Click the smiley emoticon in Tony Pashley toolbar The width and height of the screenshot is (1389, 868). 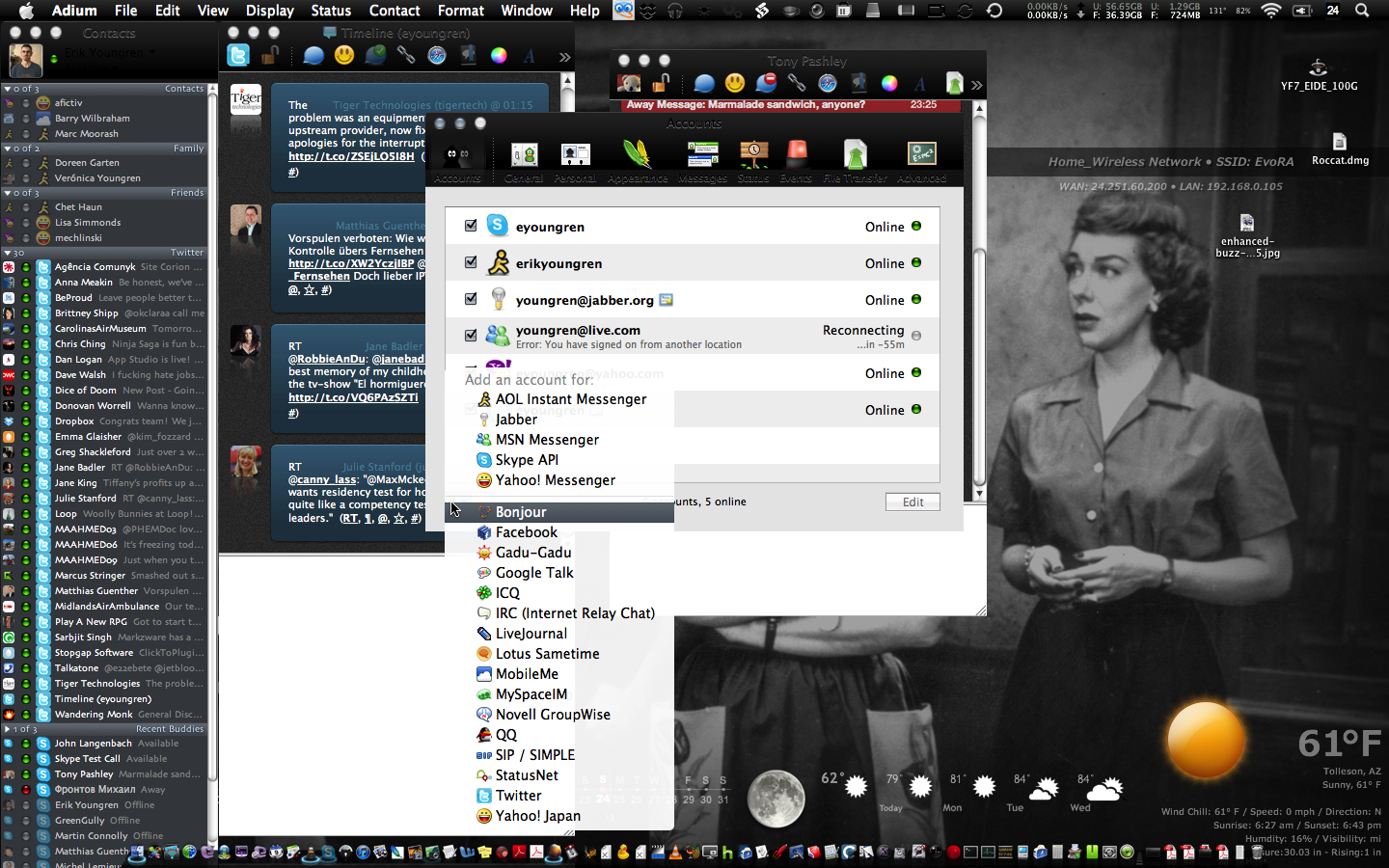[x=735, y=84]
